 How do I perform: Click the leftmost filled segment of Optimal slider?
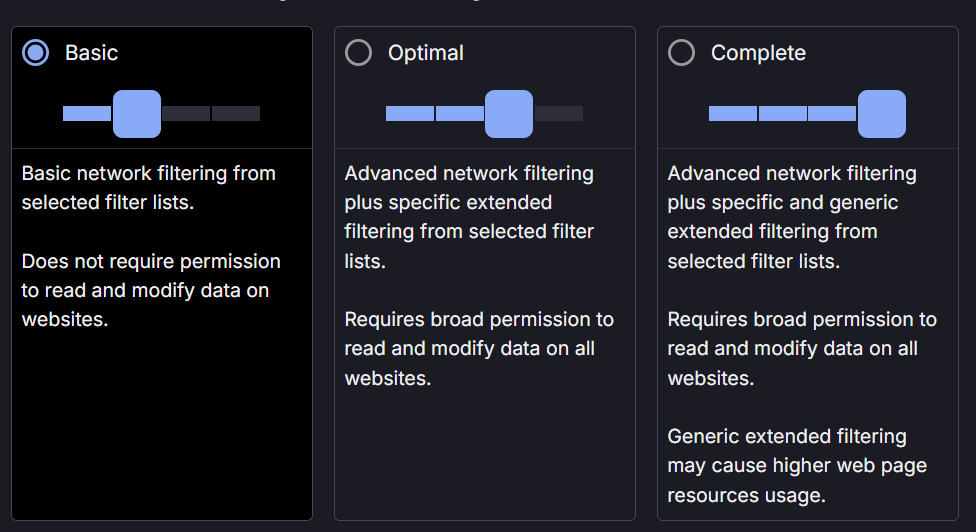[409, 114]
